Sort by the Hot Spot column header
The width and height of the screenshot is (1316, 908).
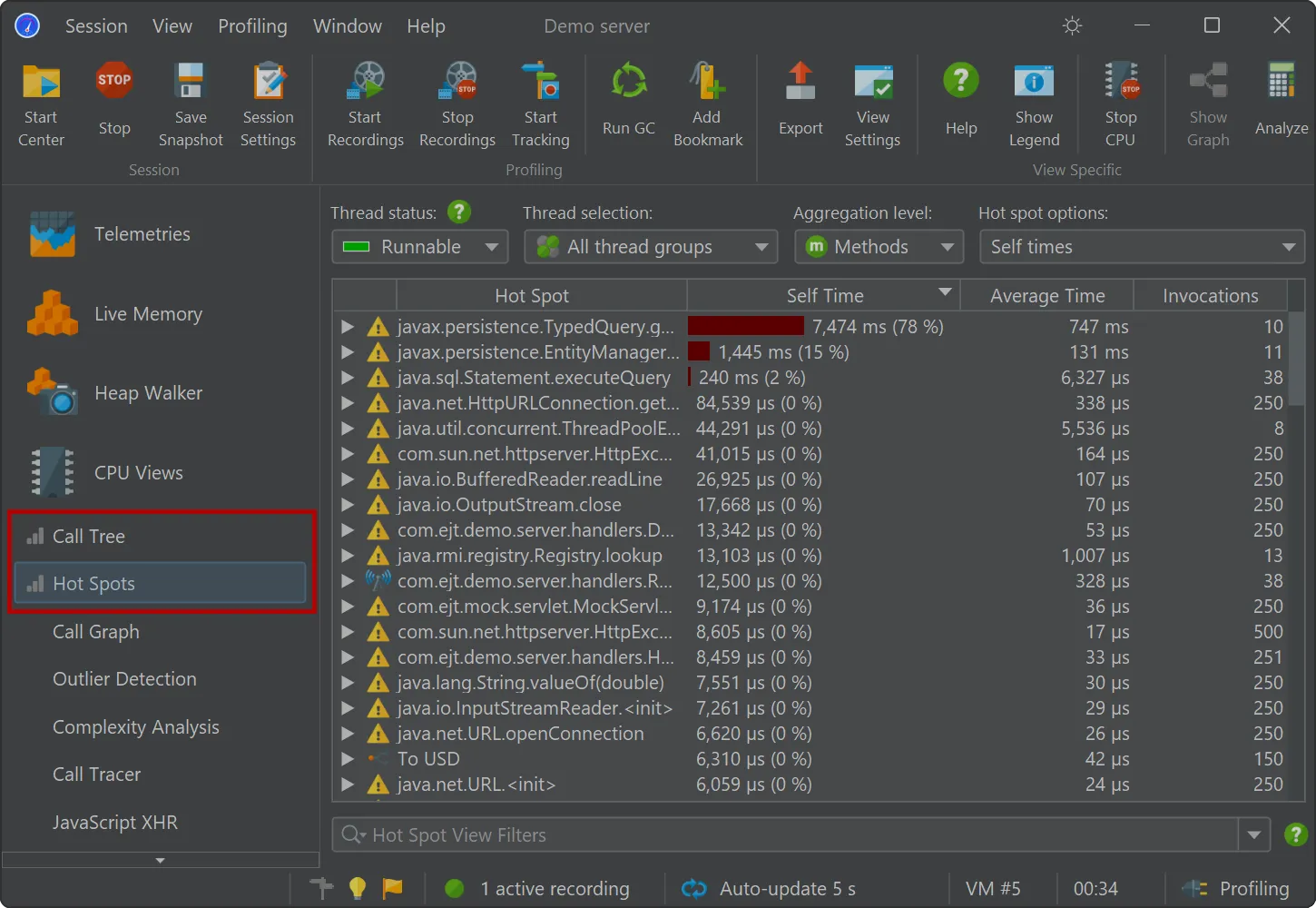pyautogui.click(x=541, y=296)
